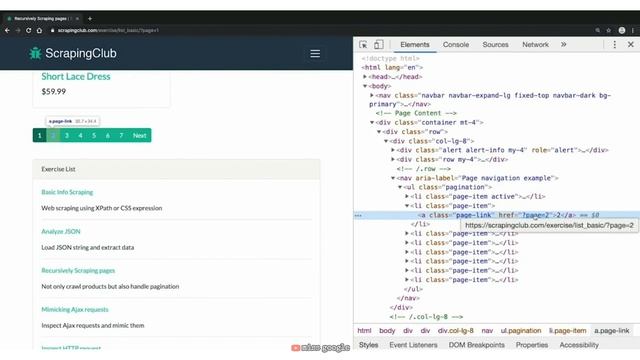Switch to the Elements tab
The image size is (640, 360).
[415, 44]
